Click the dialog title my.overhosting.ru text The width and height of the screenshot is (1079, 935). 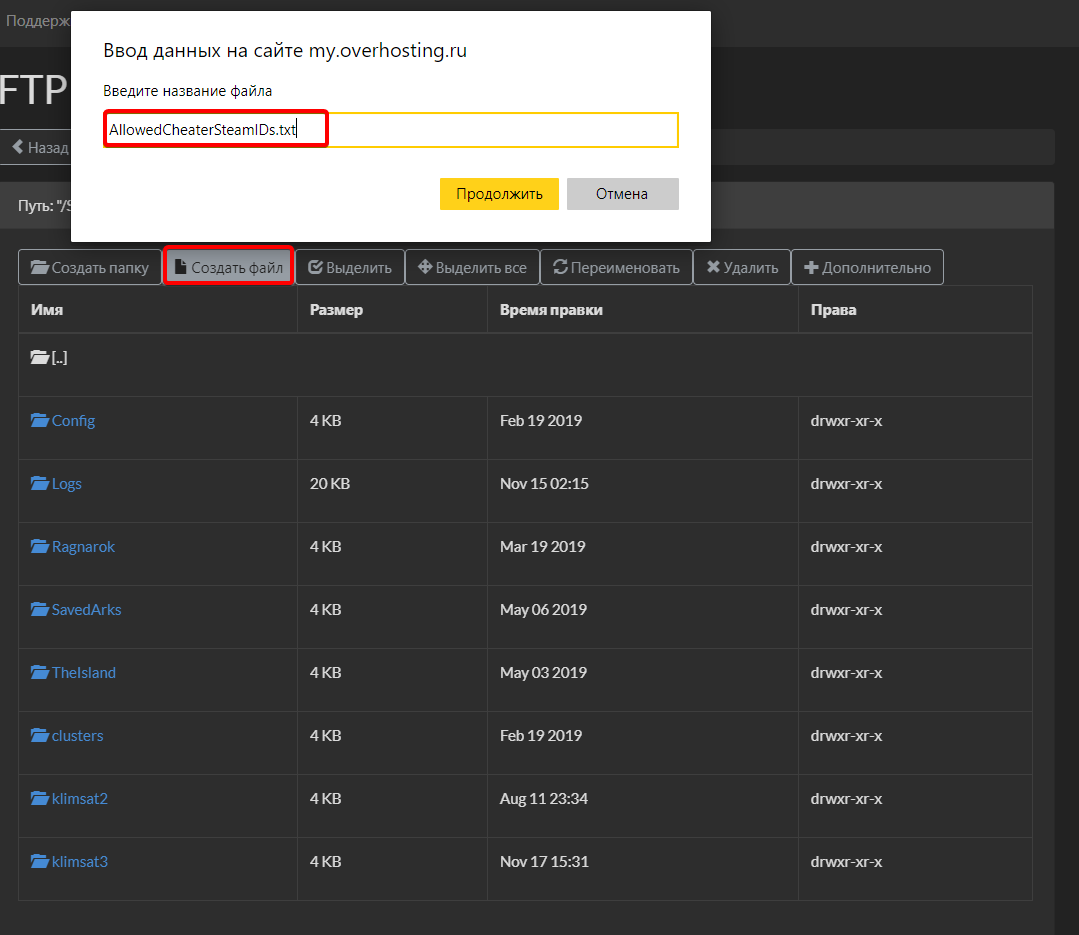pos(387,51)
